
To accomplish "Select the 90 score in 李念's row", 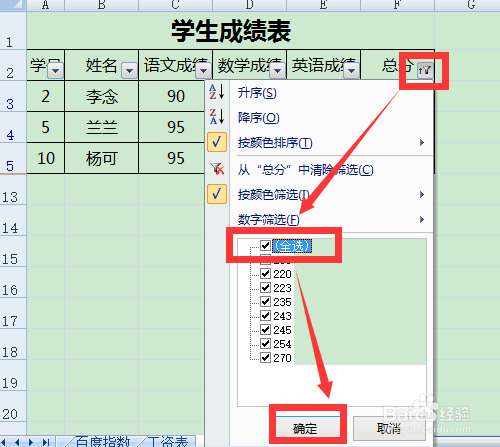I will 175,96.
